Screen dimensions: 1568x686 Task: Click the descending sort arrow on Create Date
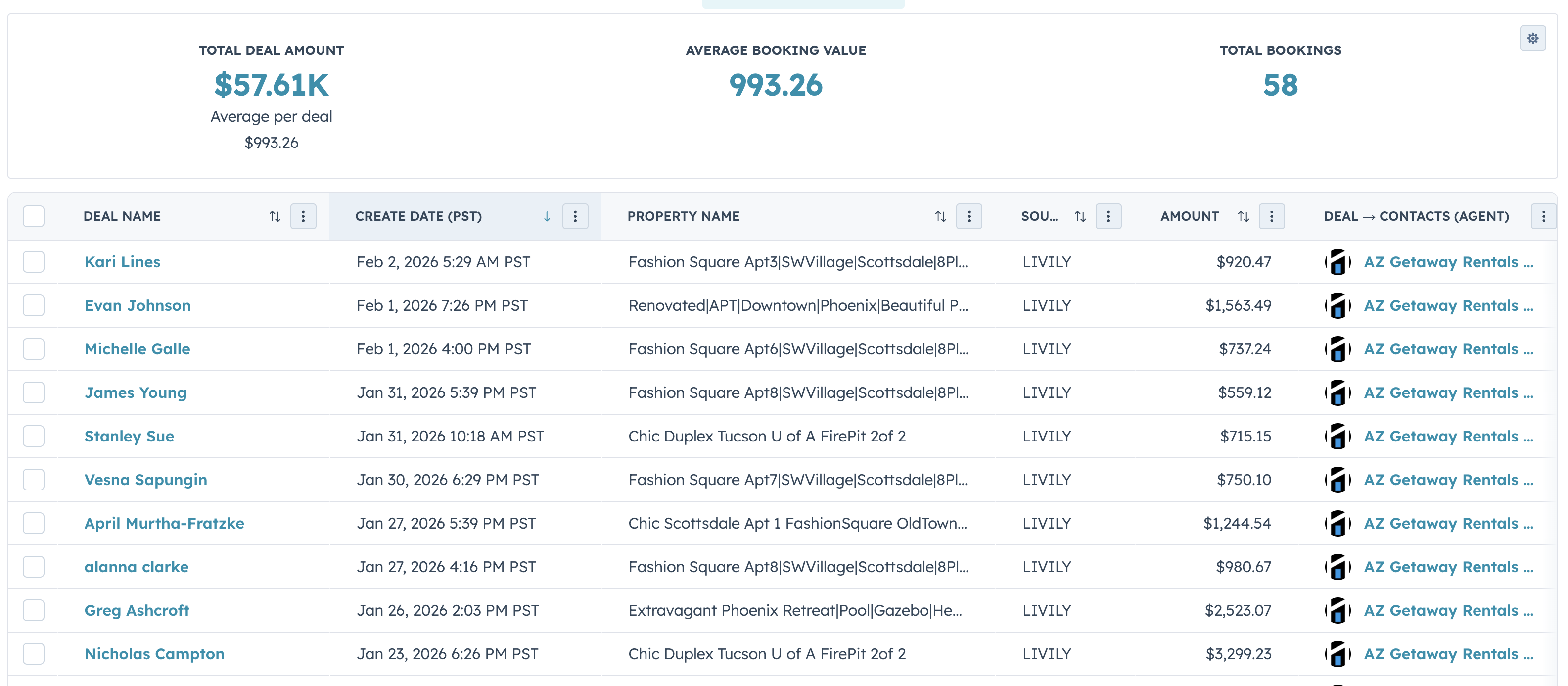tap(547, 216)
